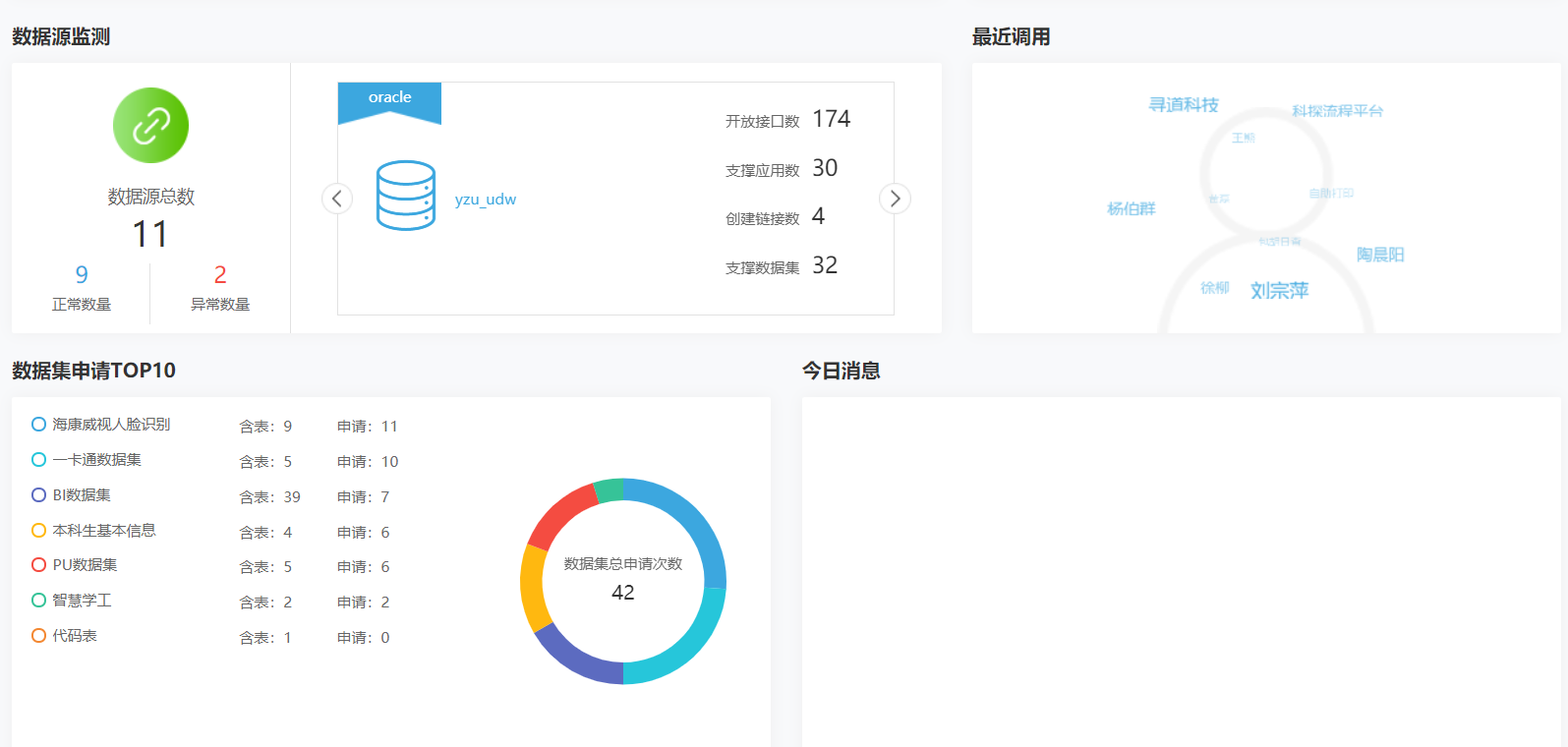Click the total data source count 11

tap(150, 234)
